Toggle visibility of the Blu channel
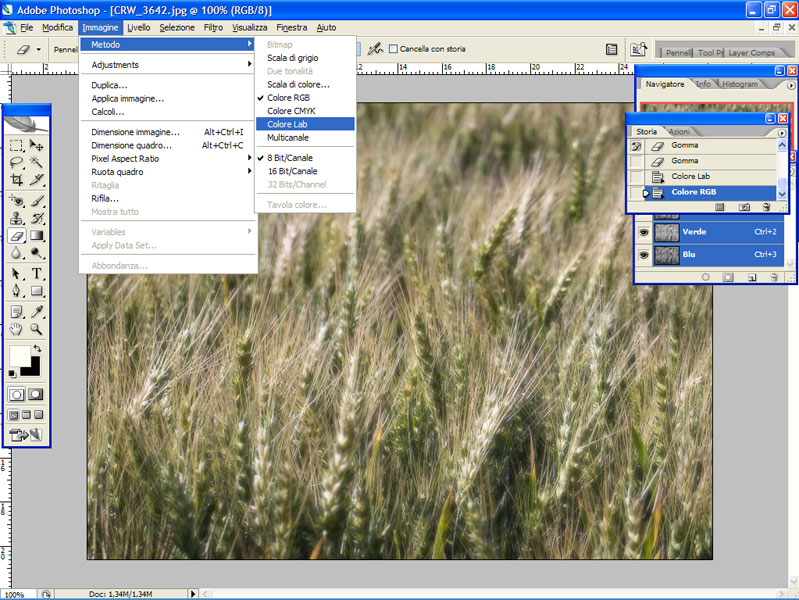The height and width of the screenshot is (600, 799). click(x=645, y=255)
